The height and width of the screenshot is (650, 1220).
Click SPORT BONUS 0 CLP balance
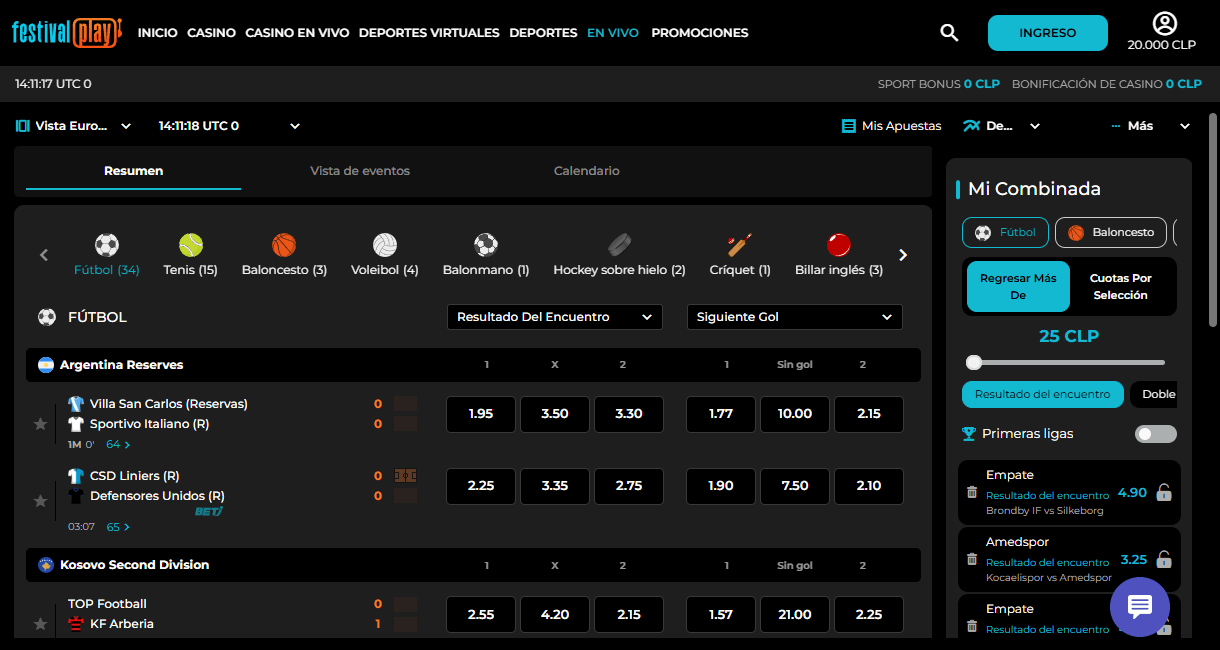(x=939, y=84)
